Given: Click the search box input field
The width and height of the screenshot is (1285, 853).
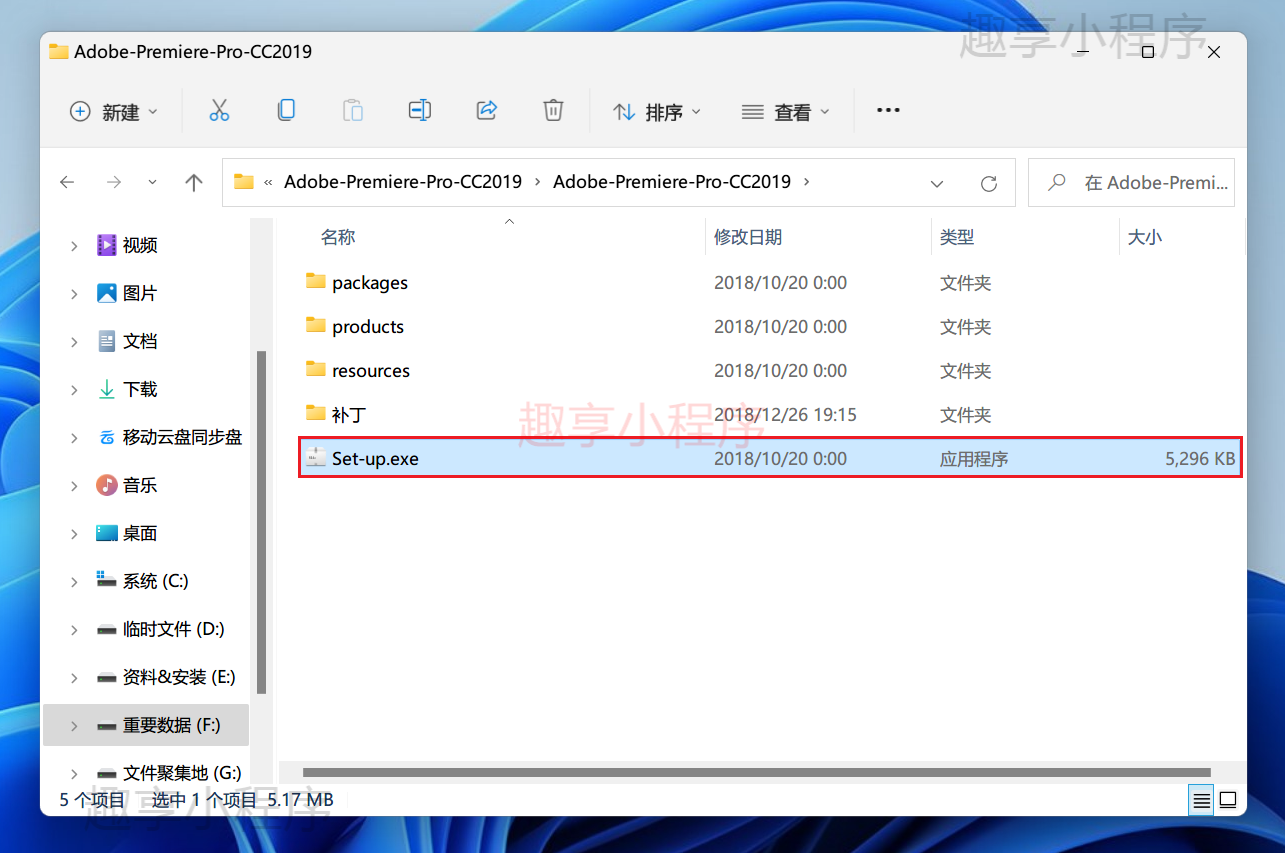Looking at the screenshot, I should 1131,183.
